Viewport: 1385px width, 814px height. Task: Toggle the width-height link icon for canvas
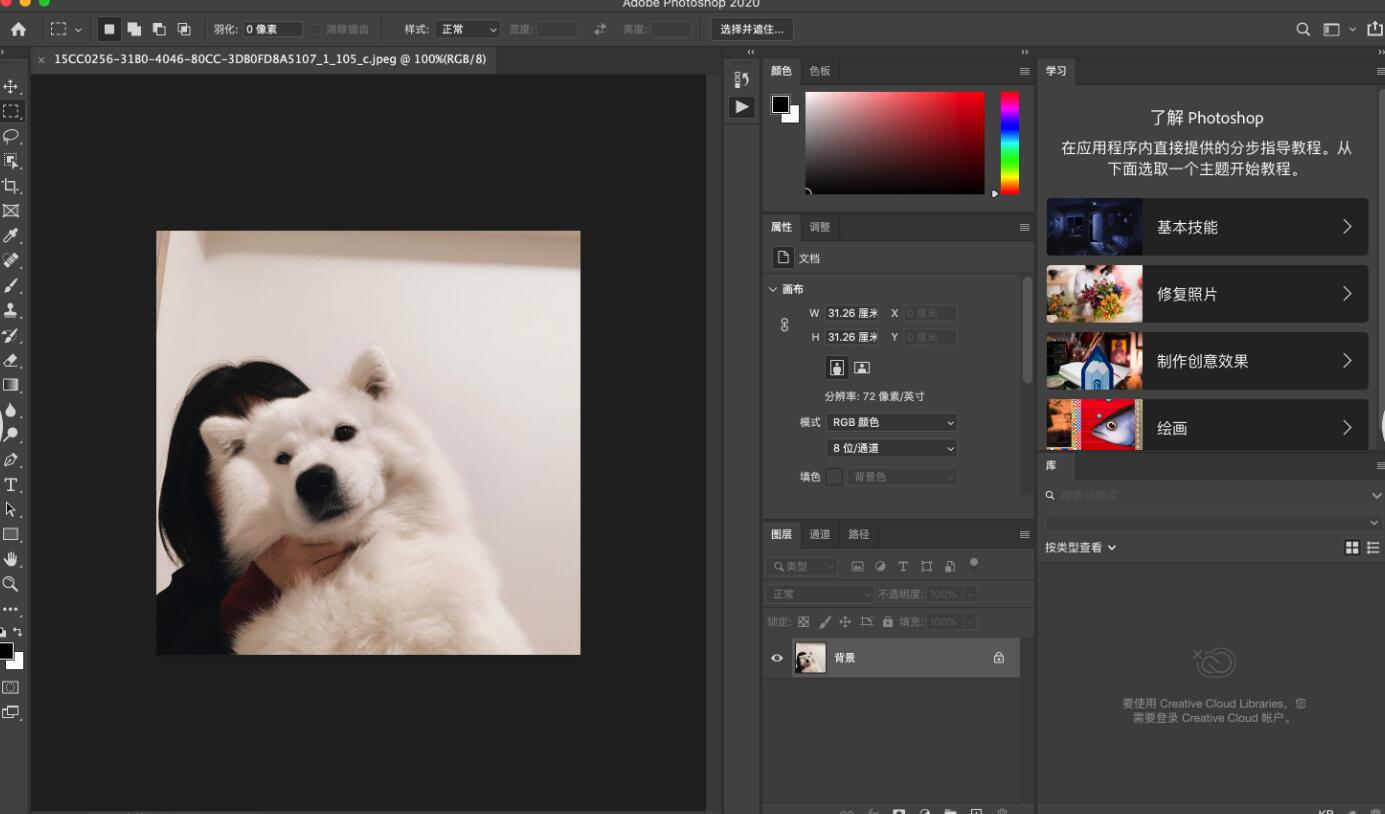(784, 325)
